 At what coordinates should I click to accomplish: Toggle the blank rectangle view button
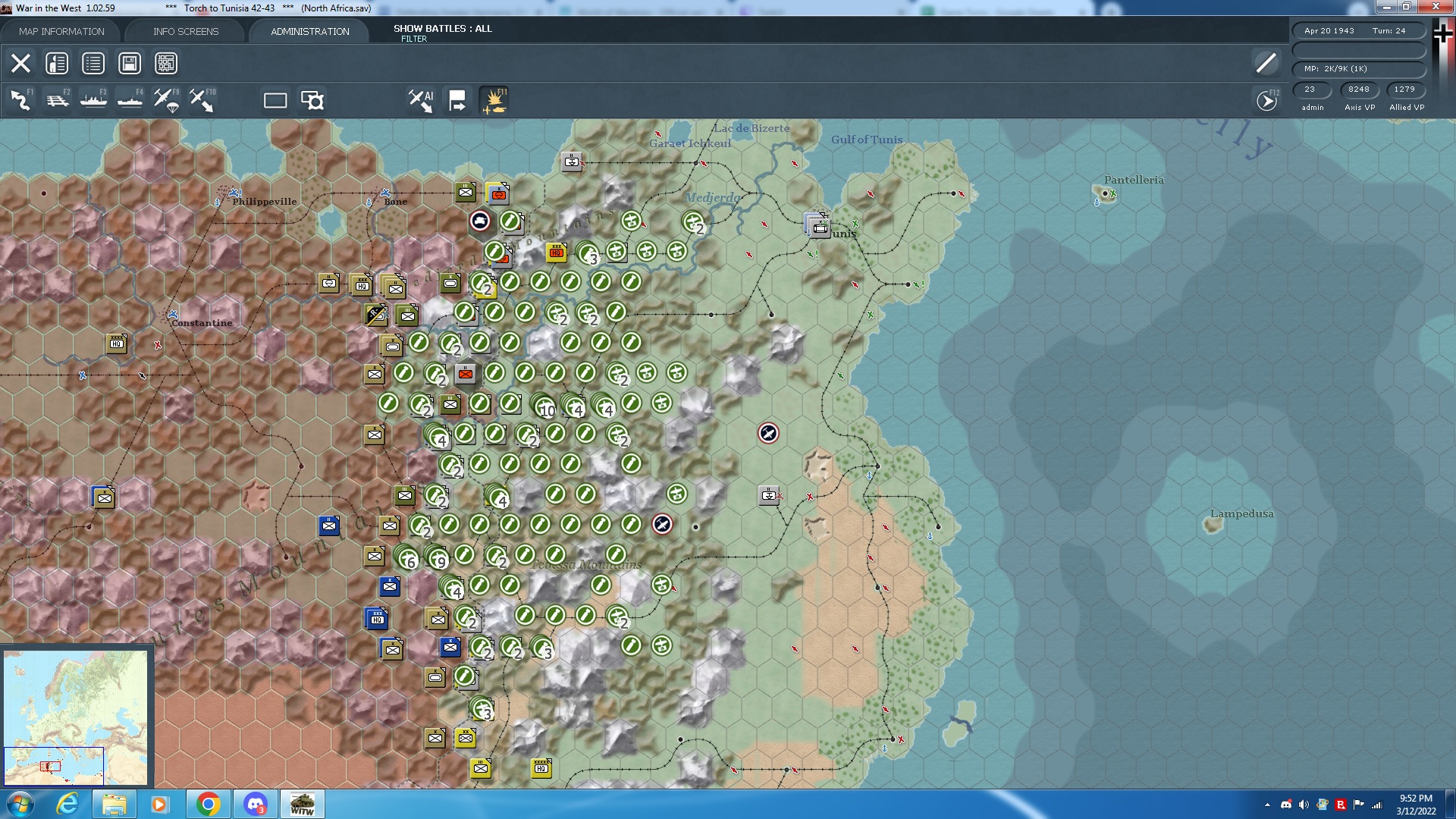(x=275, y=100)
